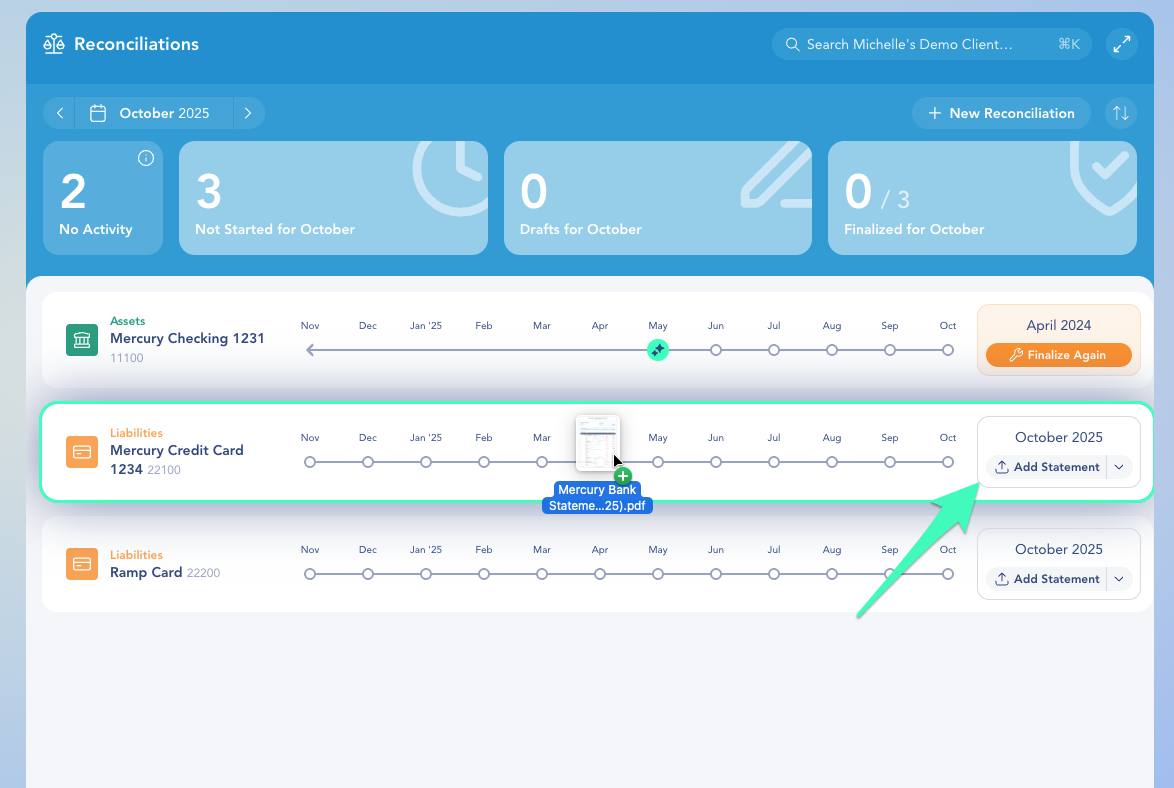
Task: Go to previous month arrow
Action: (60, 113)
